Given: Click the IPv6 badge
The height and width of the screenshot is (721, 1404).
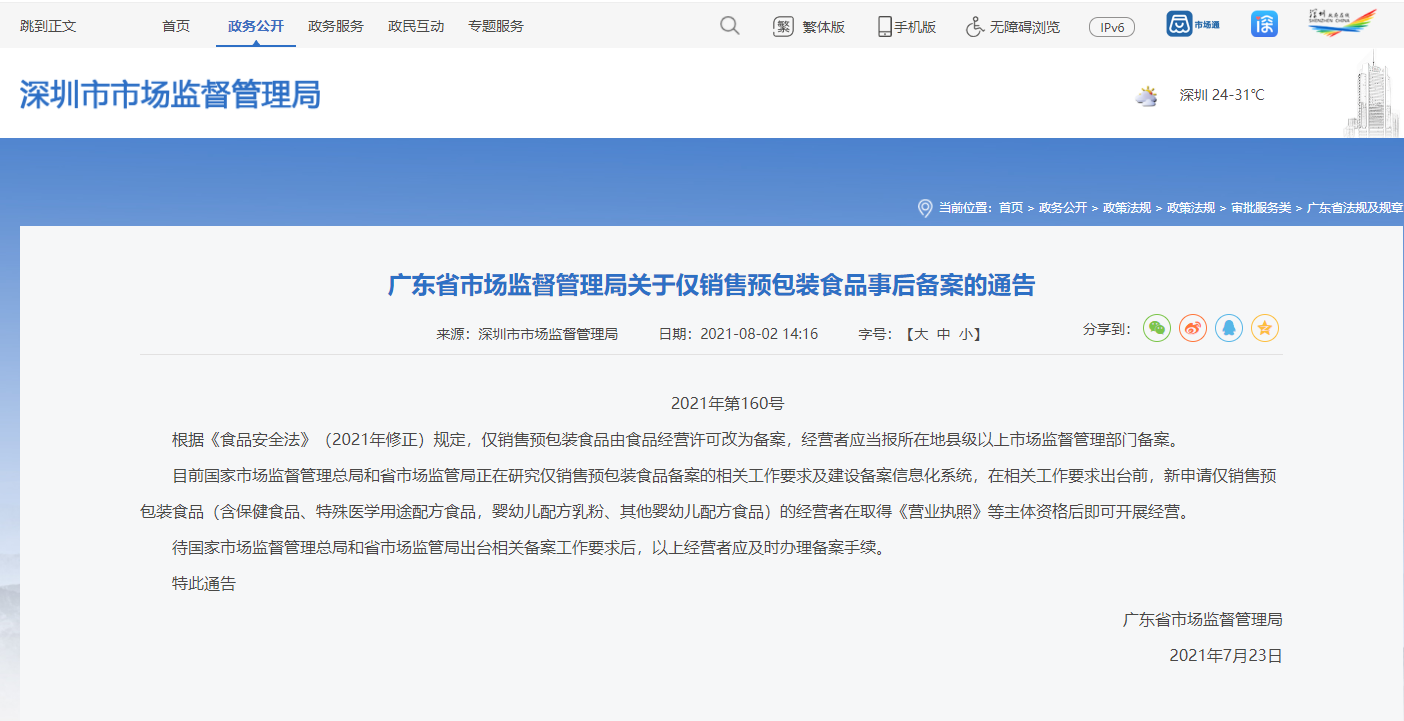Looking at the screenshot, I should (1111, 27).
